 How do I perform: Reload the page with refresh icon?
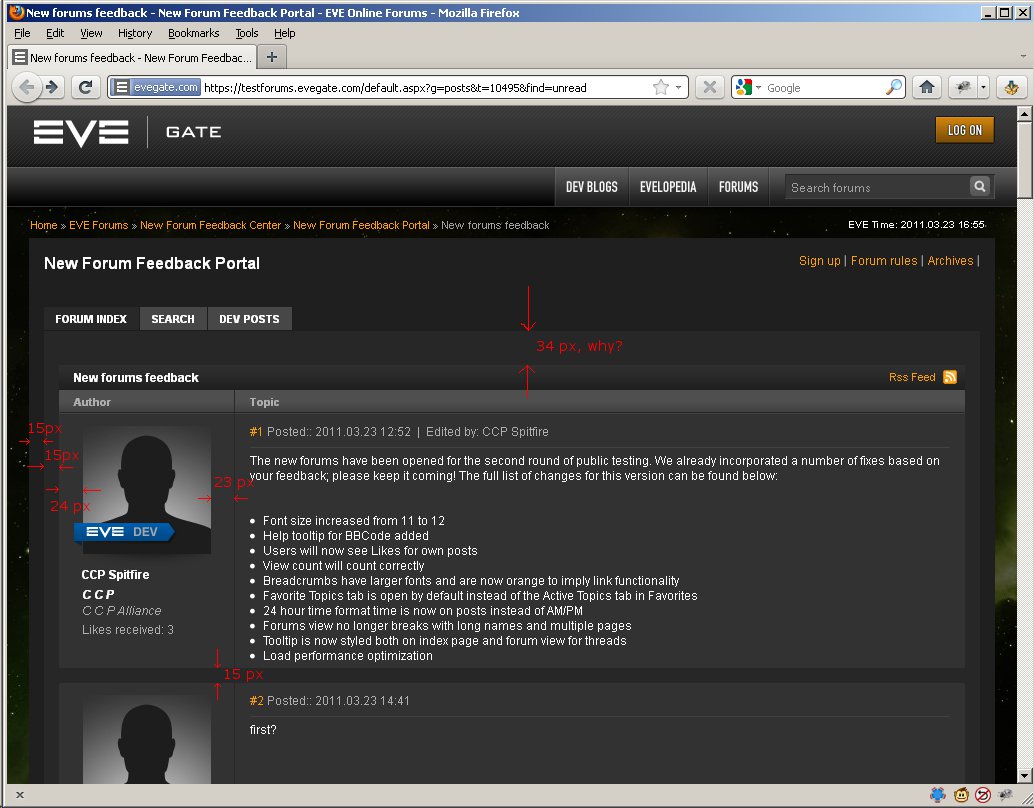(x=86, y=87)
